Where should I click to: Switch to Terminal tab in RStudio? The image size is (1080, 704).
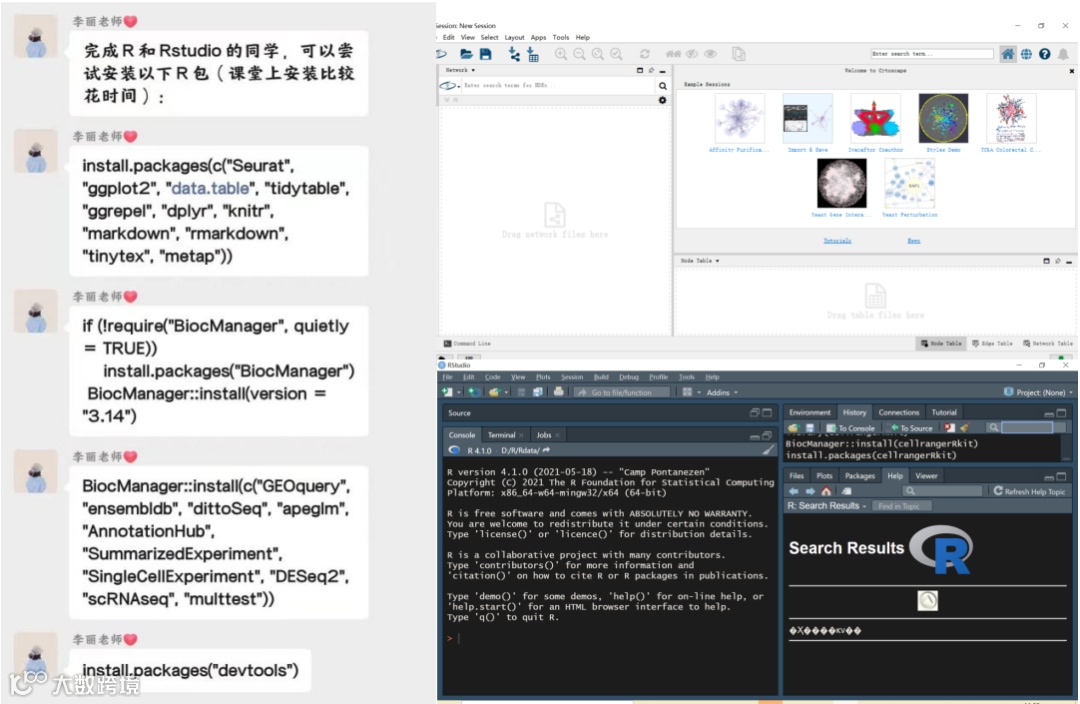pyautogui.click(x=501, y=435)
